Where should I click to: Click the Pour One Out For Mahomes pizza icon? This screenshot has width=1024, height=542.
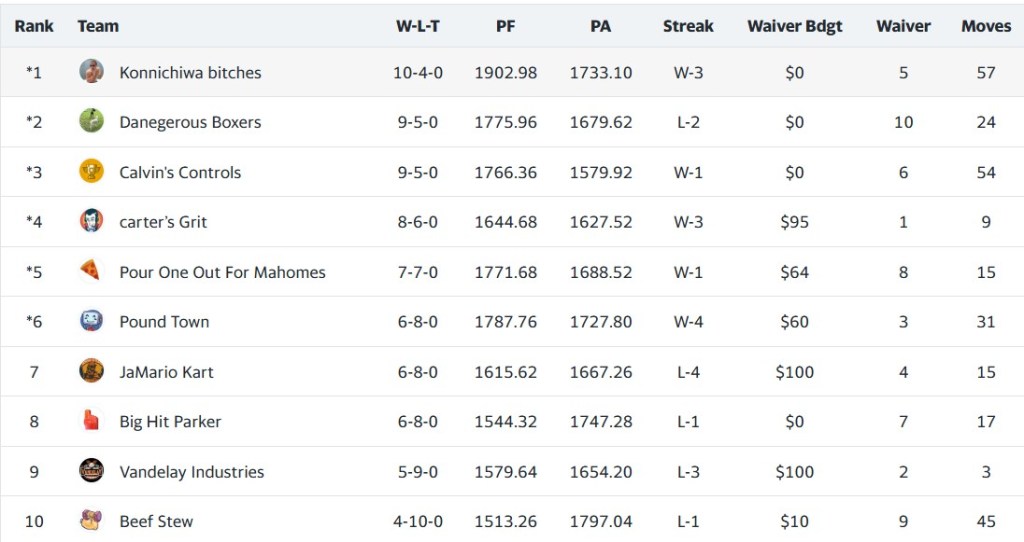click(91, 272)
